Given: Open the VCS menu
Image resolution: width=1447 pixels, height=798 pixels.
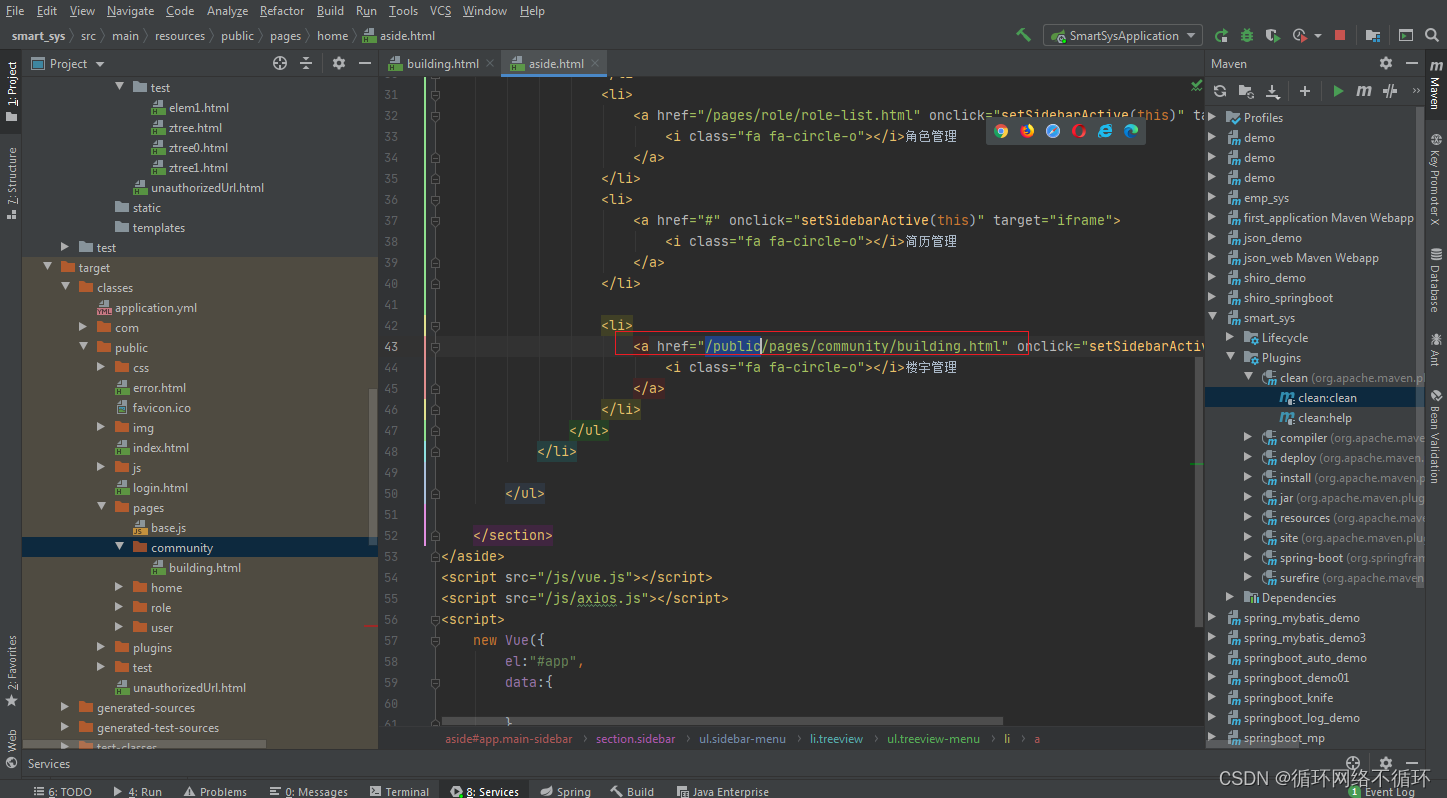Looking at the screenshot, I should click(440, 10).
